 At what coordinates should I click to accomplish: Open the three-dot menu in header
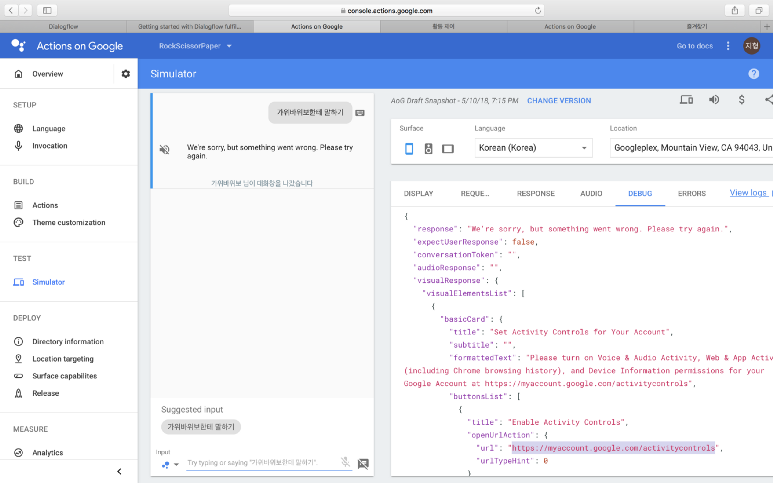pos(728,46)
